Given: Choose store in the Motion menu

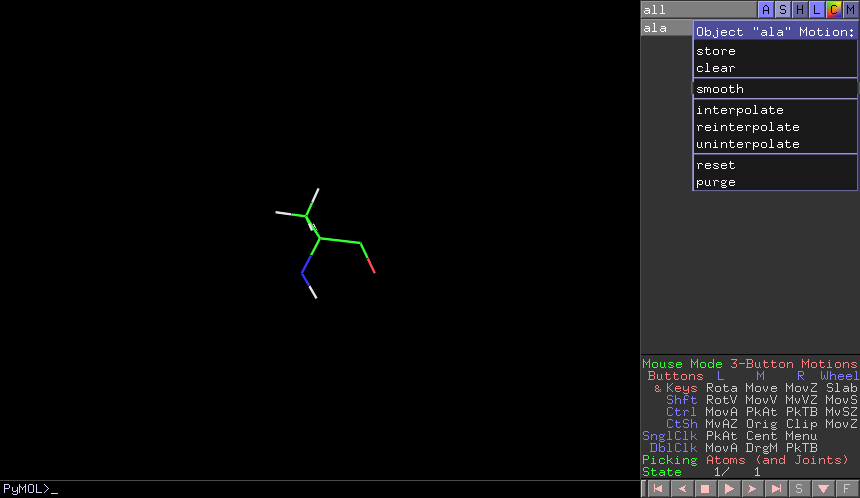Looking at the screenshot, I should 716,51.
